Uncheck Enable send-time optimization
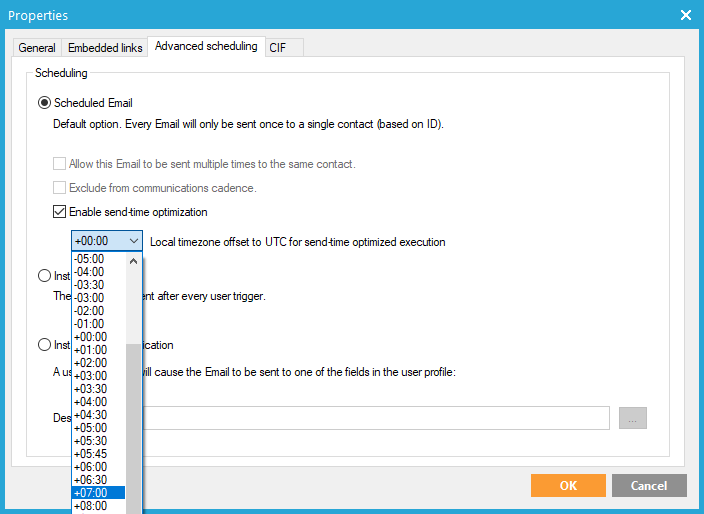704x514 pixels. pyautogui.click(x=60, y=211)
